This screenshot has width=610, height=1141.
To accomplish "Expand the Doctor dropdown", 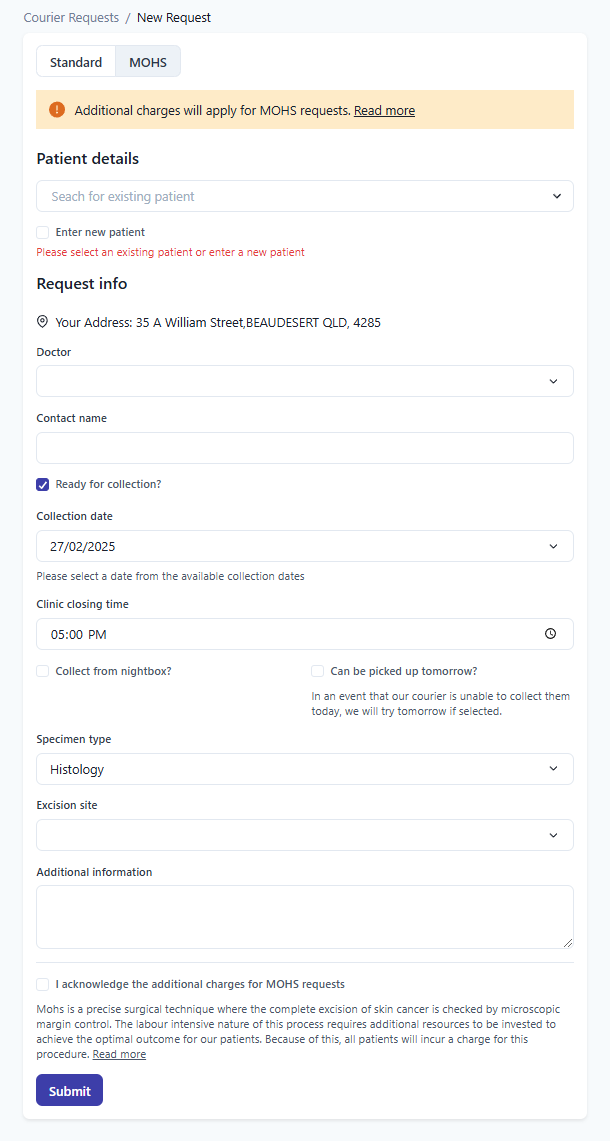I will coord(305,381).
